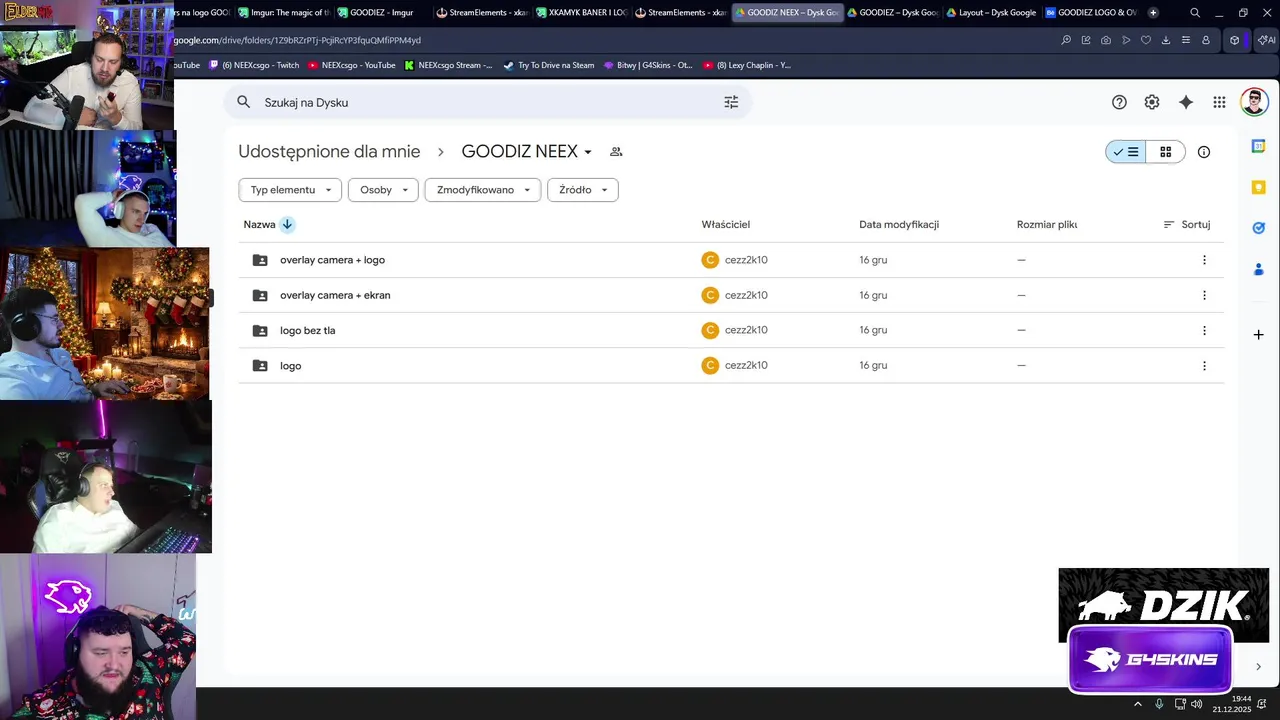Switch to list layout view

1126,152
